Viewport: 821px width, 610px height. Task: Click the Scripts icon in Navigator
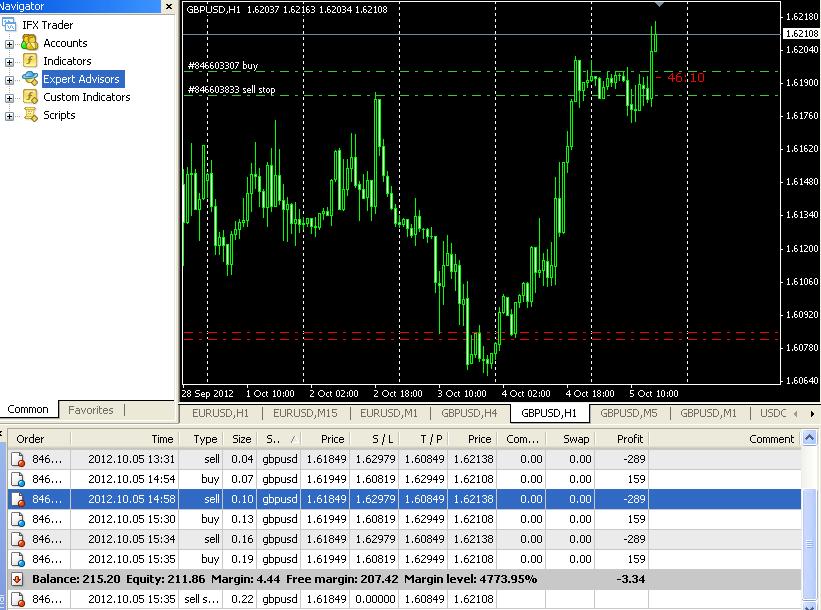[30, 115]
